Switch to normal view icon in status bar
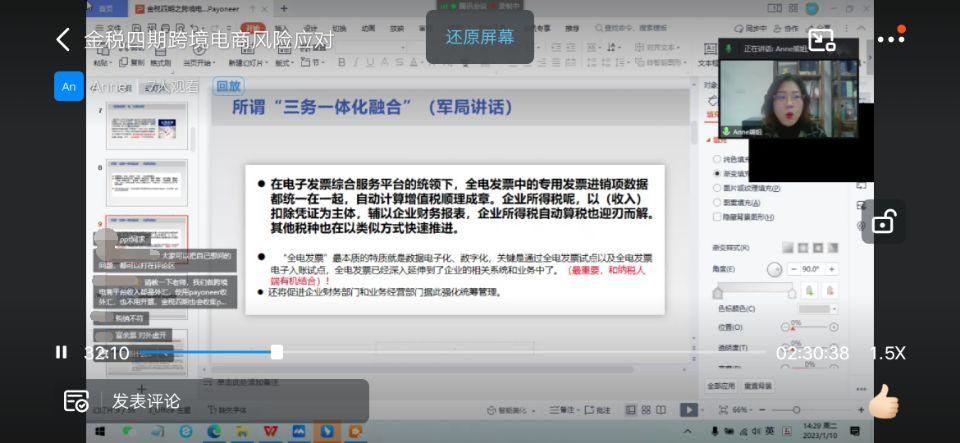960x443 pixels. coord(631,410)
